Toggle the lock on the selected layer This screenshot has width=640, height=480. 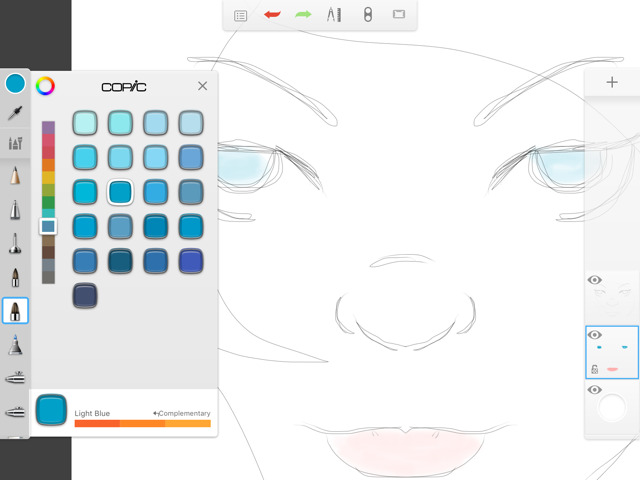(594, 369)
